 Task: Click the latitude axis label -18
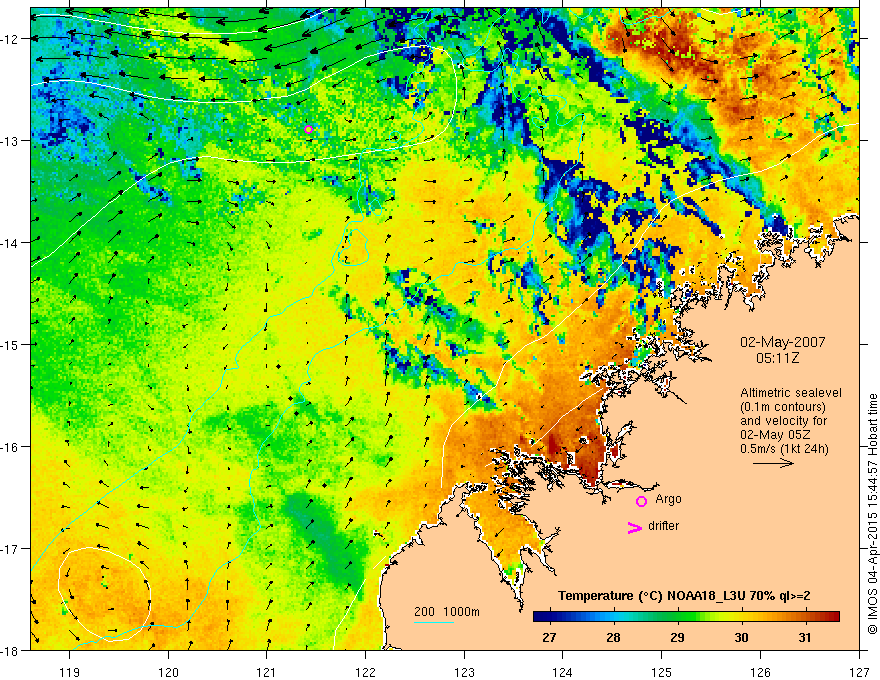(x=10, y=650)
